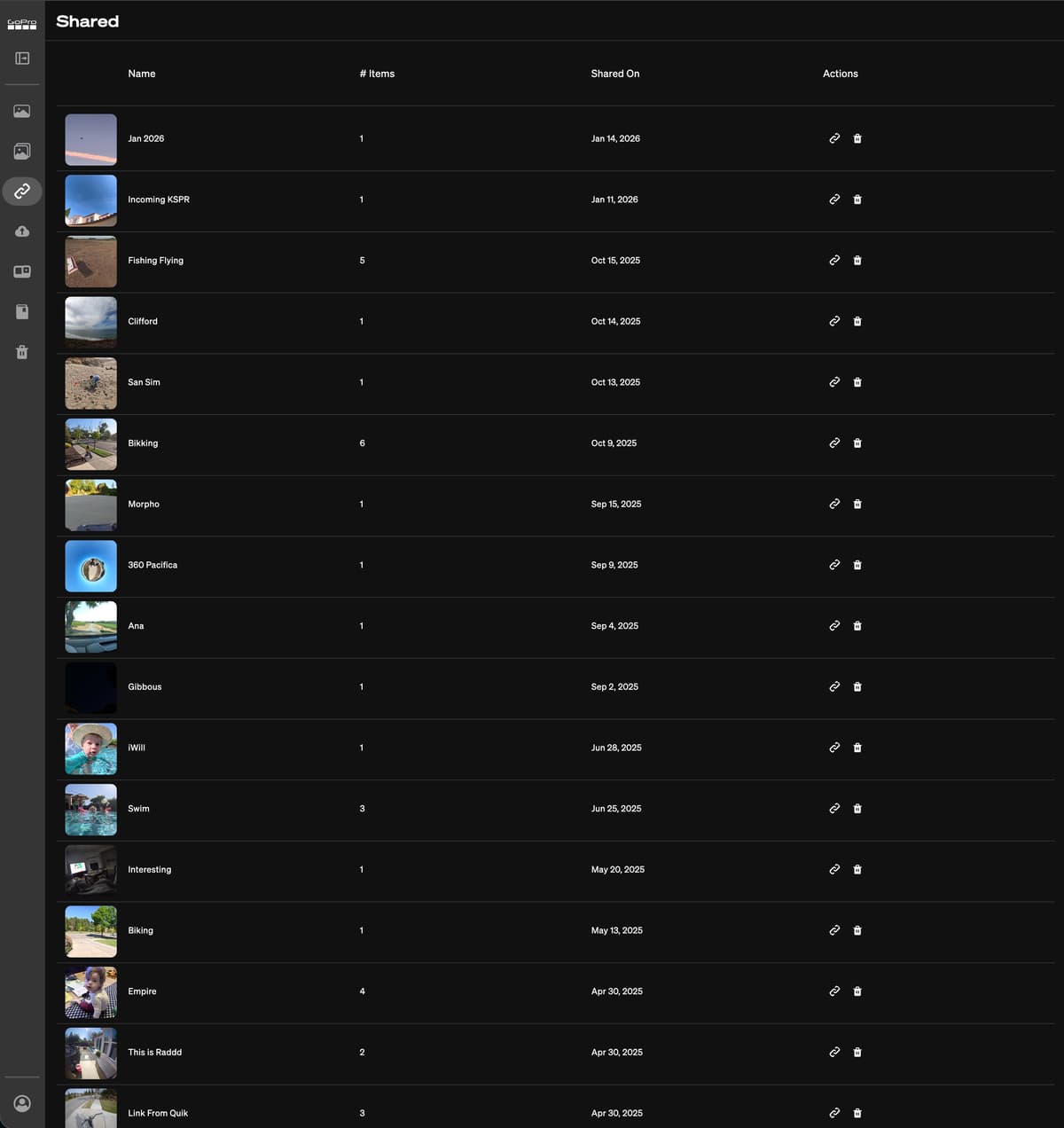Open the Clifford collection name
Viewport: 1064px width, 1128px height.
tap(143, 321)
